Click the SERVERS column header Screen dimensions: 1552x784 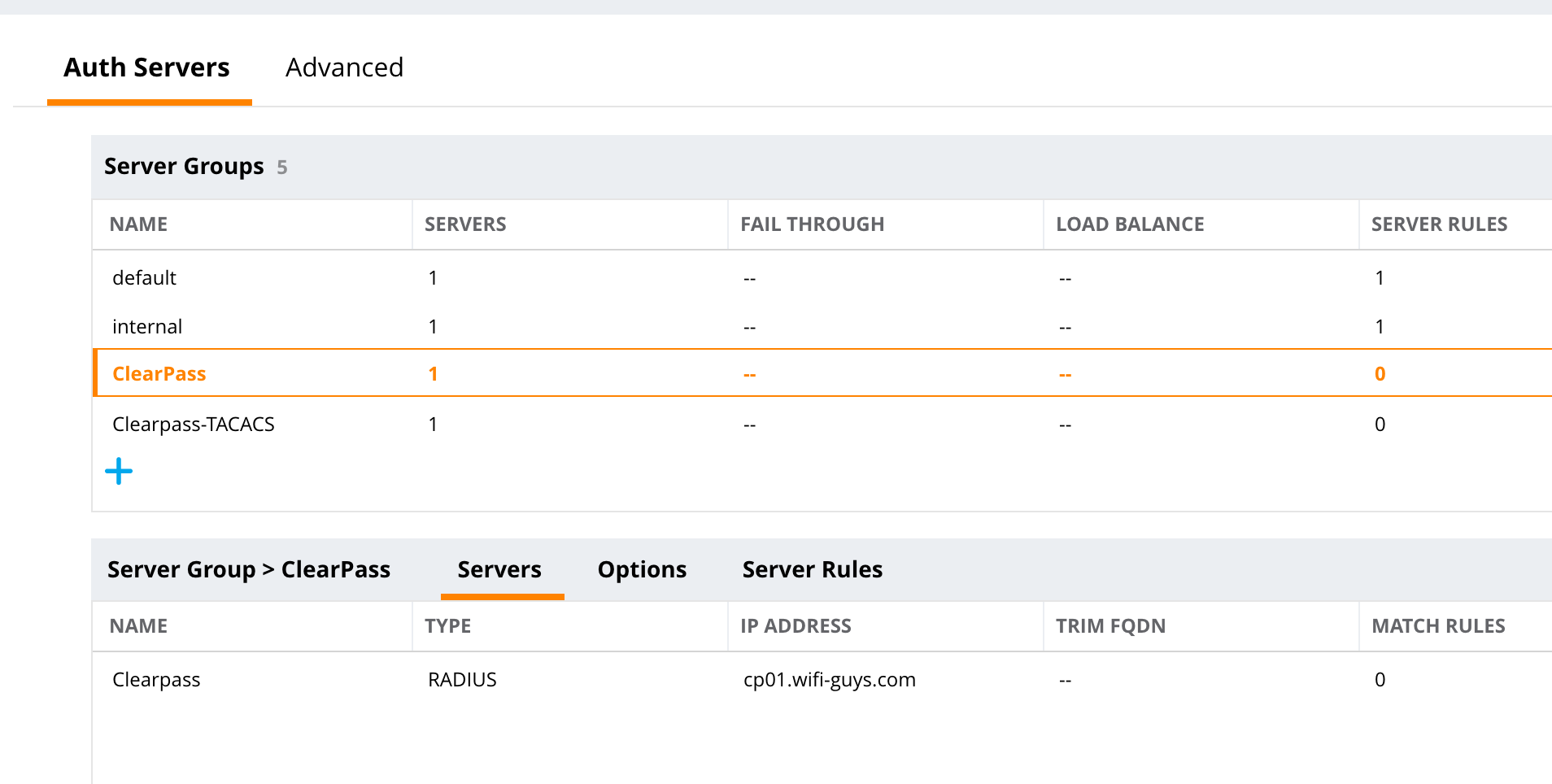coord(464,224)
